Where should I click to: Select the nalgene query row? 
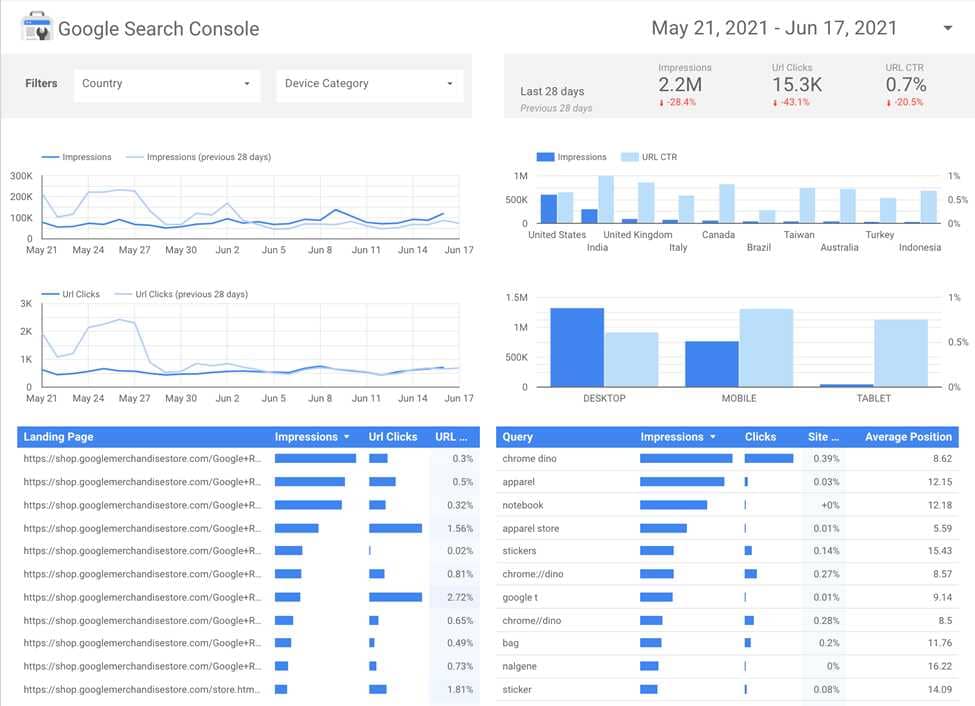click(727, 666)
